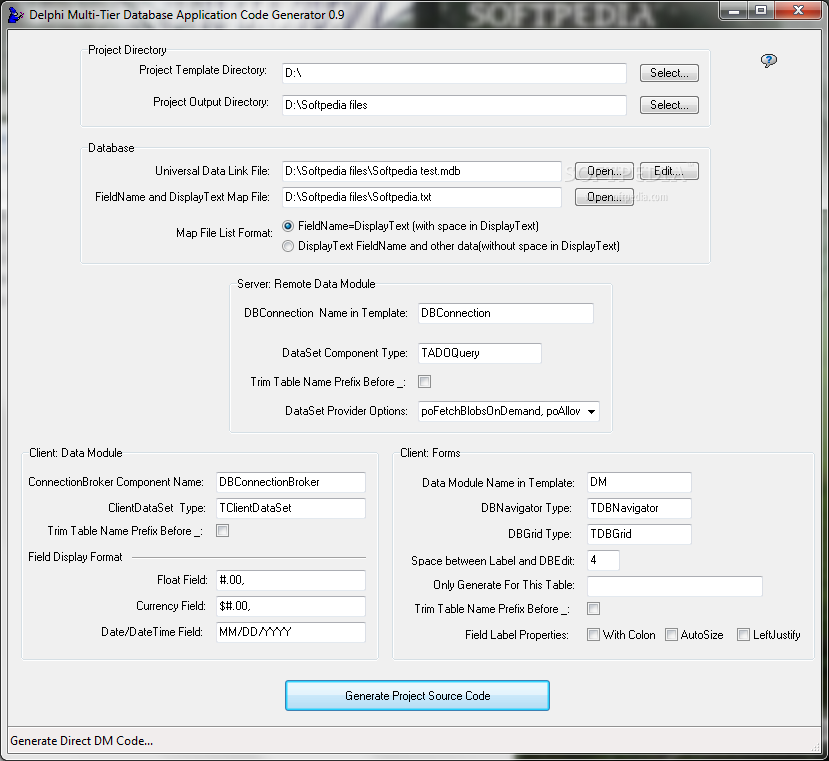The width and height of the screenshot is (829, 761).
Task: Click Universal Data Link File field
Action: [421, 171]
